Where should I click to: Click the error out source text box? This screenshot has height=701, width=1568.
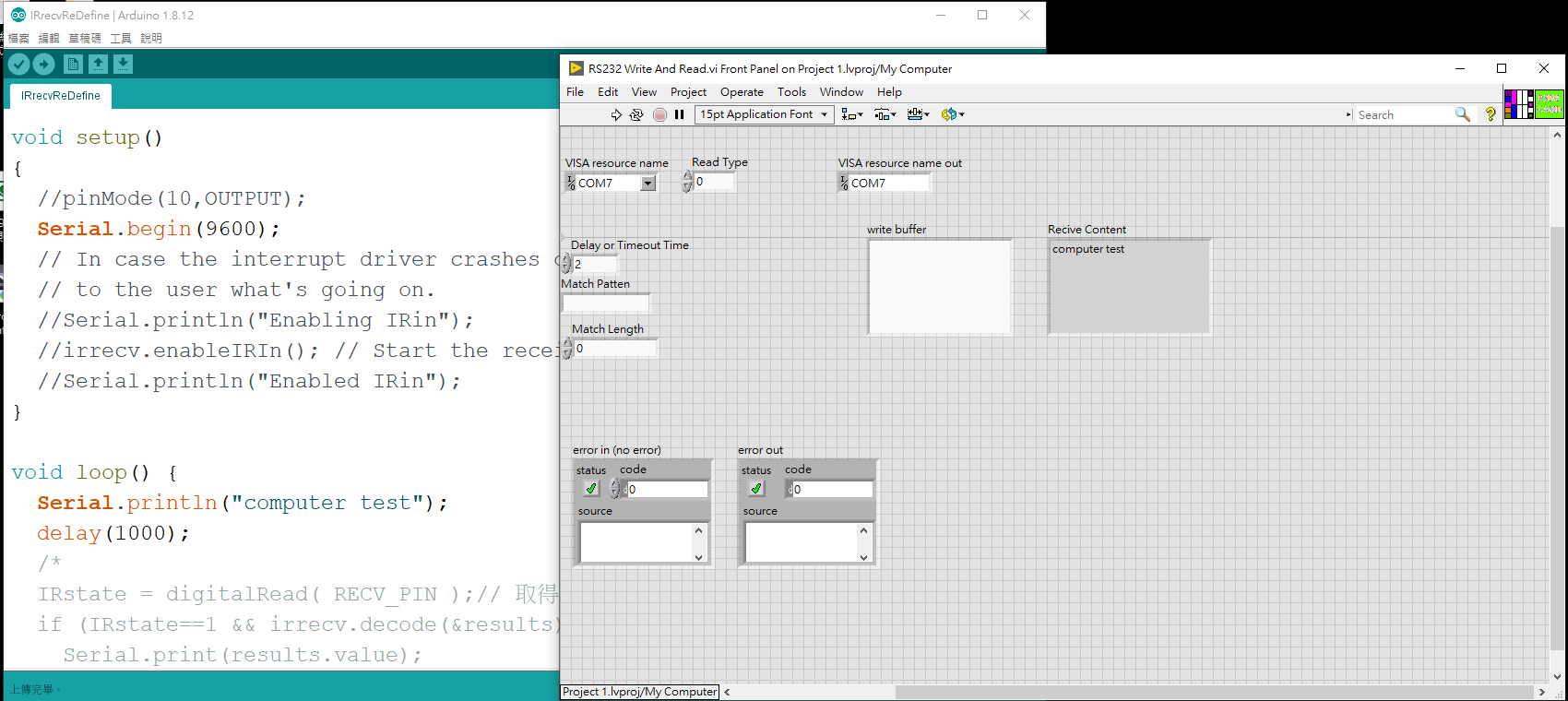[802, 542]
